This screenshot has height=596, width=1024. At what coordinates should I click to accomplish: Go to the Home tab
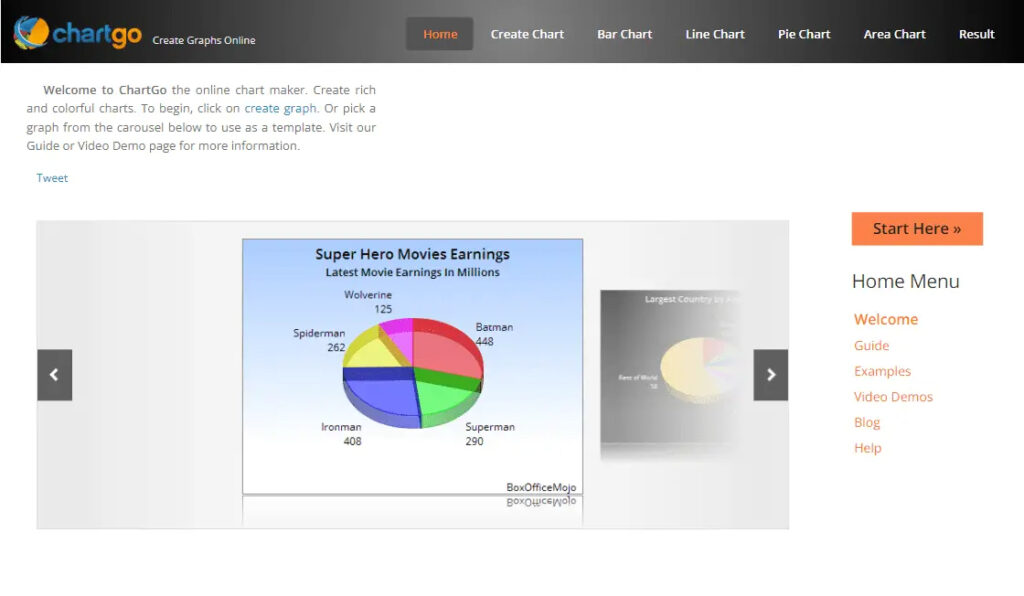coord(439,33)
